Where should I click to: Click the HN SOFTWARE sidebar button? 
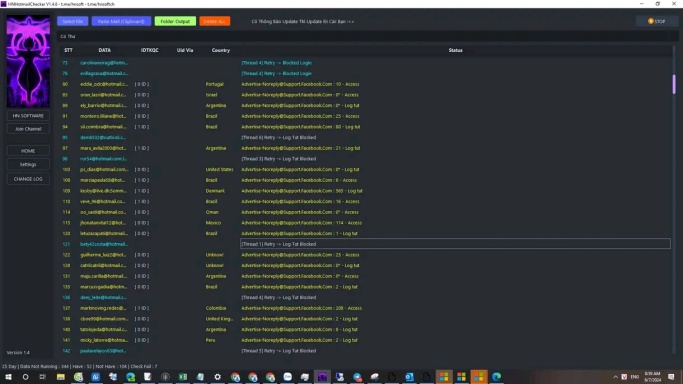click(28, 116)
